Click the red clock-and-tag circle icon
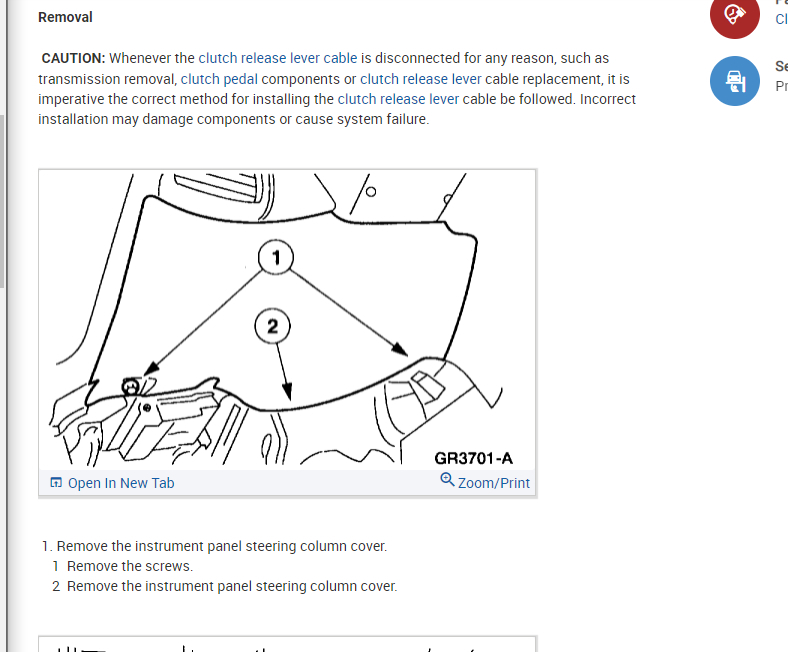The width and height of the screenshot is (788, 652). click(734, 15)
